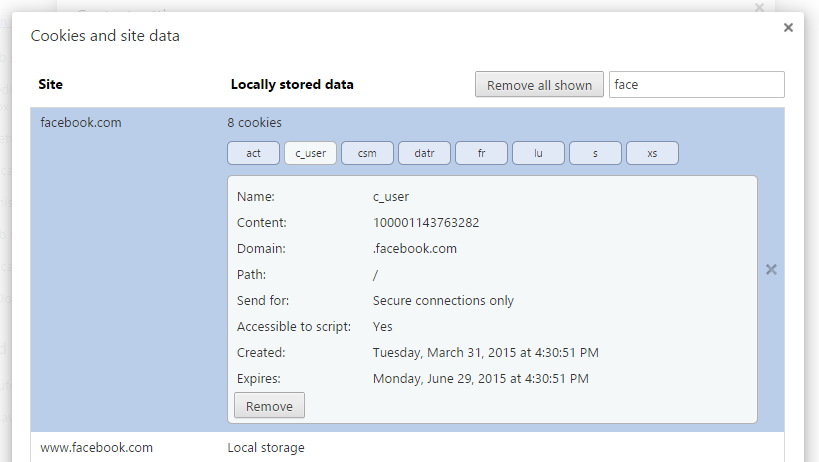Click the Path value slash
The height and width of the screenshot is (462, 819).
375,275
